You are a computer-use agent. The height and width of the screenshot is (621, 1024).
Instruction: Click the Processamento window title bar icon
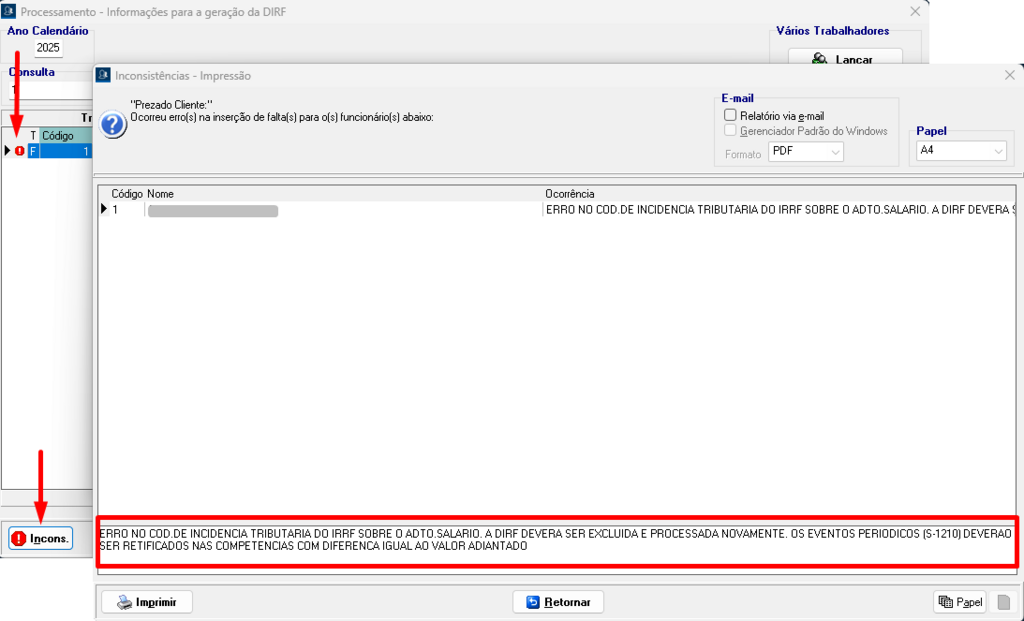pos(11,11)
